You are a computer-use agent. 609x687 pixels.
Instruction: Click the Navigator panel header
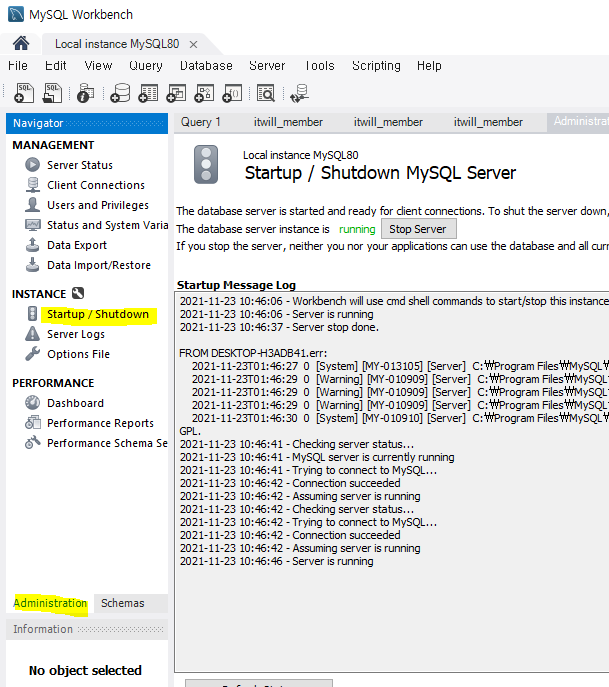click(87, 123)
